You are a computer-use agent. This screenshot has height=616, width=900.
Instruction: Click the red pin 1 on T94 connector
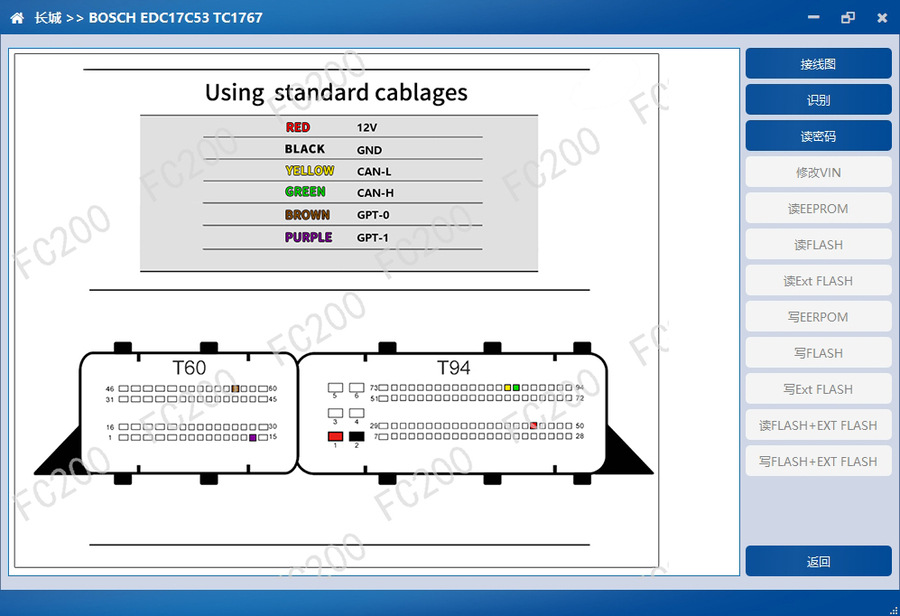coord(335,436)
